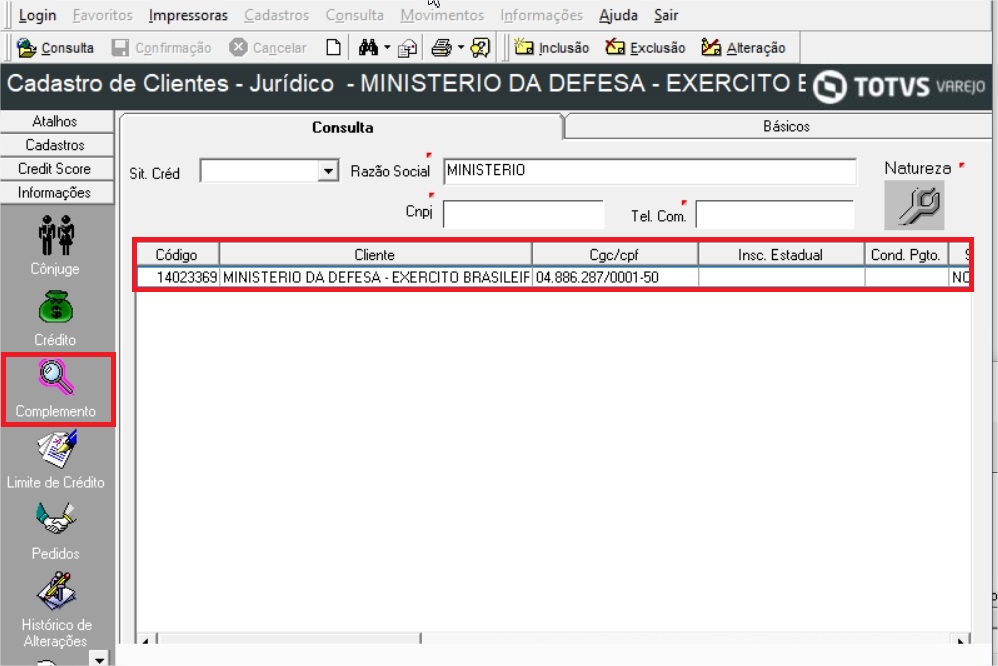Click the Confirmação save icon
The image size is (998, 666).
[120, 48]
